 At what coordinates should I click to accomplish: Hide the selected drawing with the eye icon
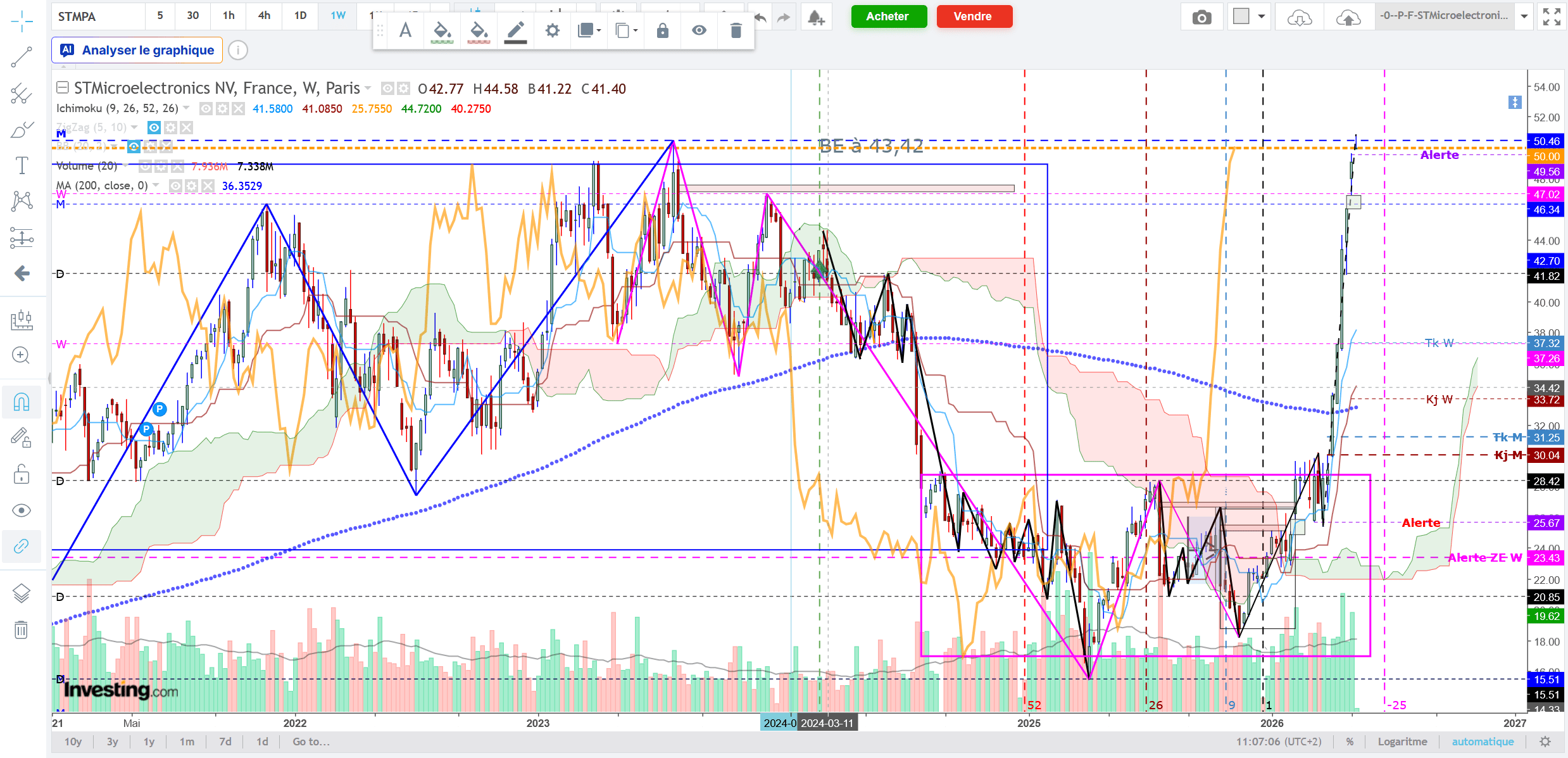tap(699, 30)
